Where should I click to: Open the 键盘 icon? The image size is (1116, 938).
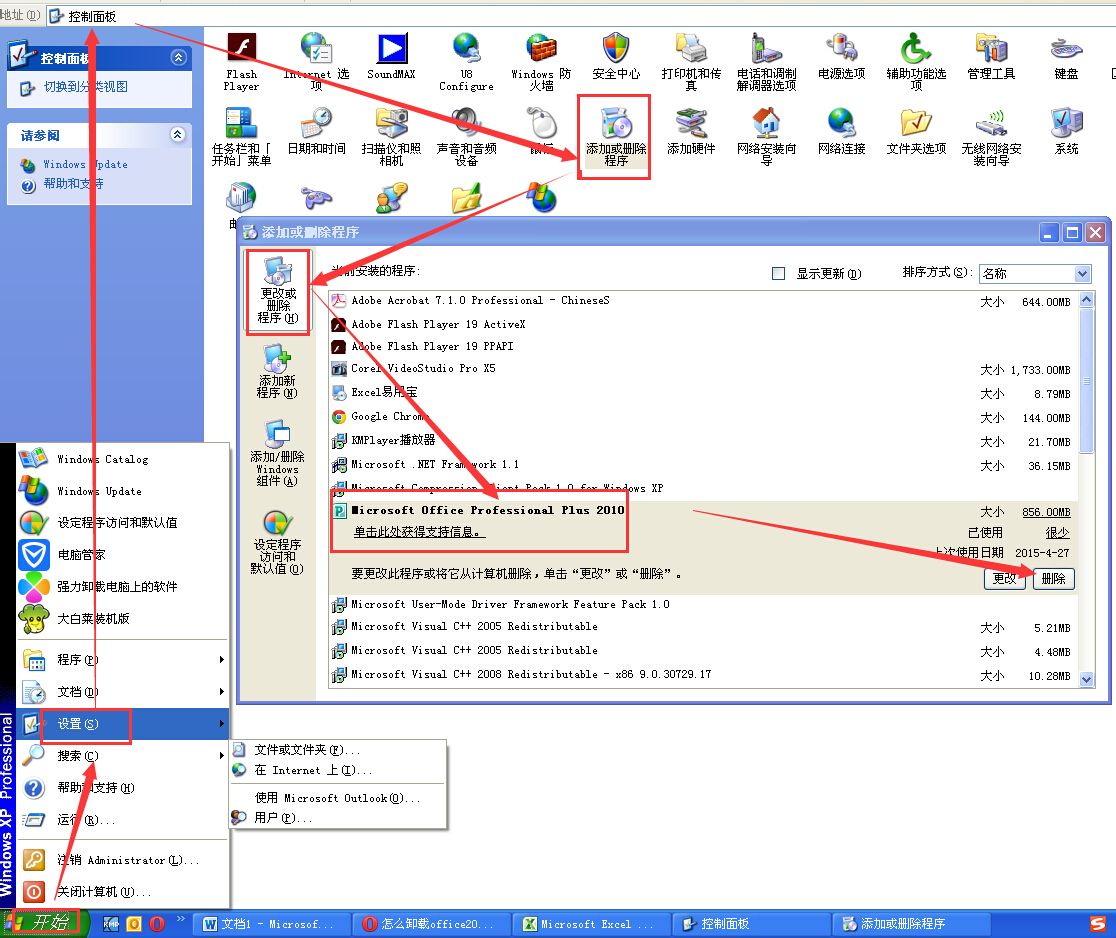click(x=1066, y=56)
